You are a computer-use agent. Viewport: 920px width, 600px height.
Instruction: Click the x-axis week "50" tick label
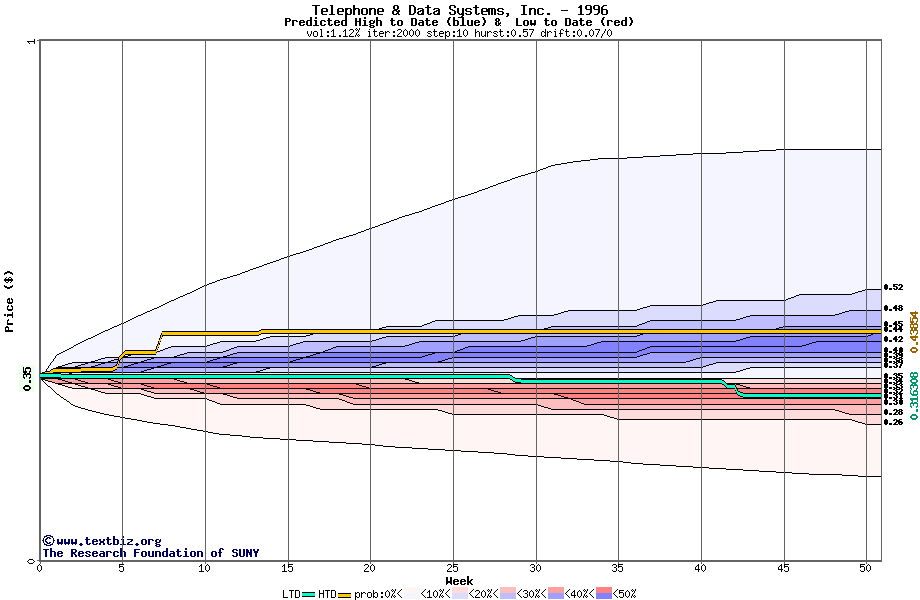tap(866, 568)
